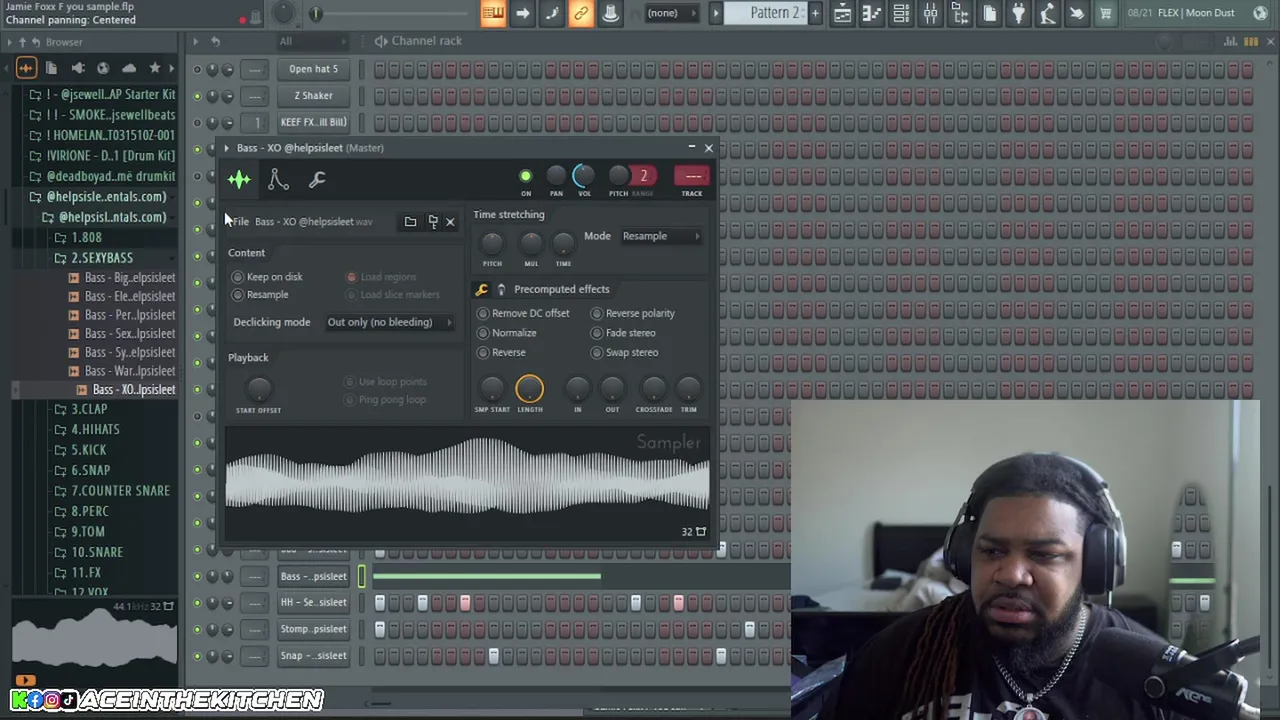
Task: Click the Stomp channel button
Action: [x=313, y=629]
